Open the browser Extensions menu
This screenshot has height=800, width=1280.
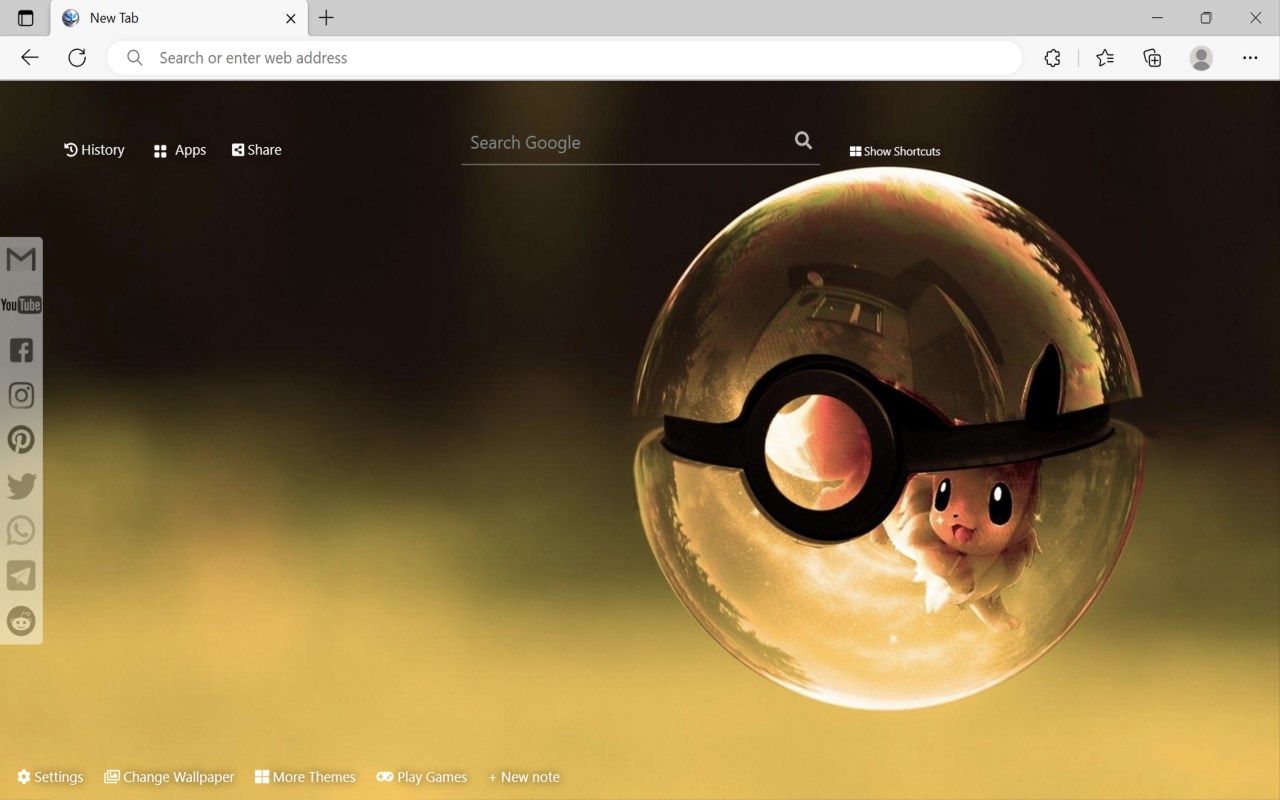(1052, 58)
